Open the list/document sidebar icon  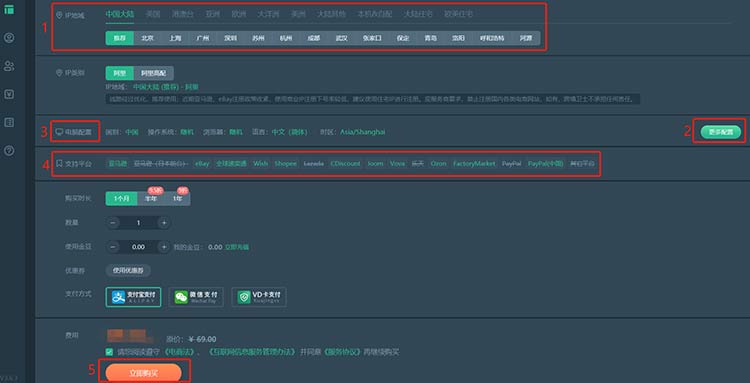tap(9, 122)
